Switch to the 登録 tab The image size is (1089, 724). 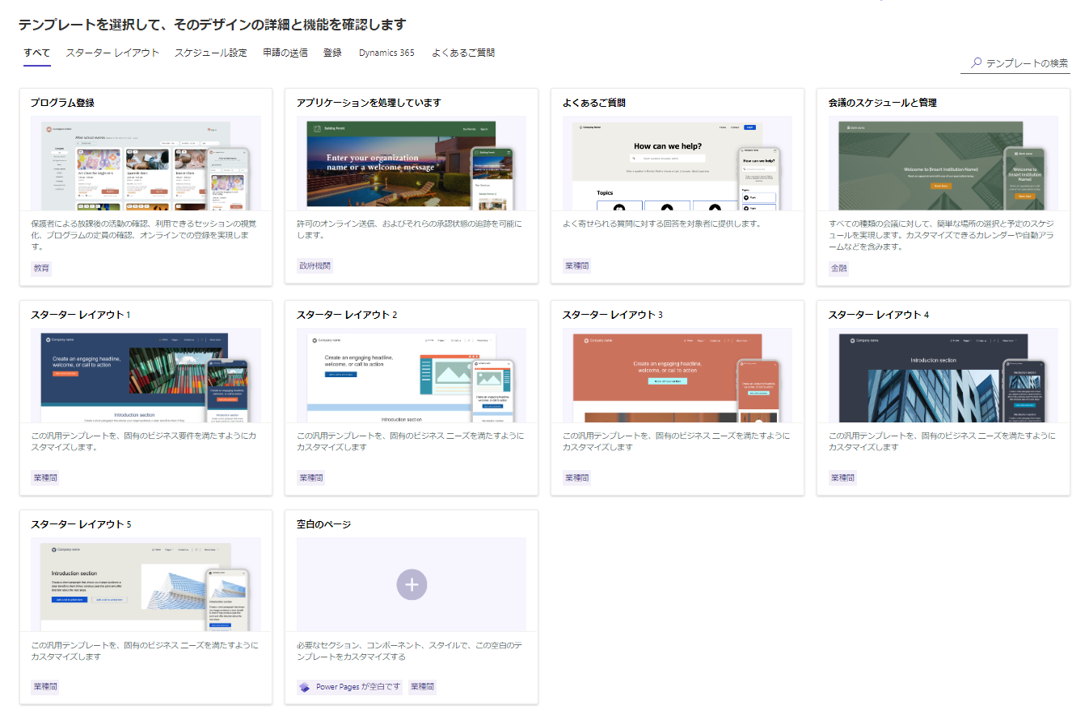(x=330, y=52)
